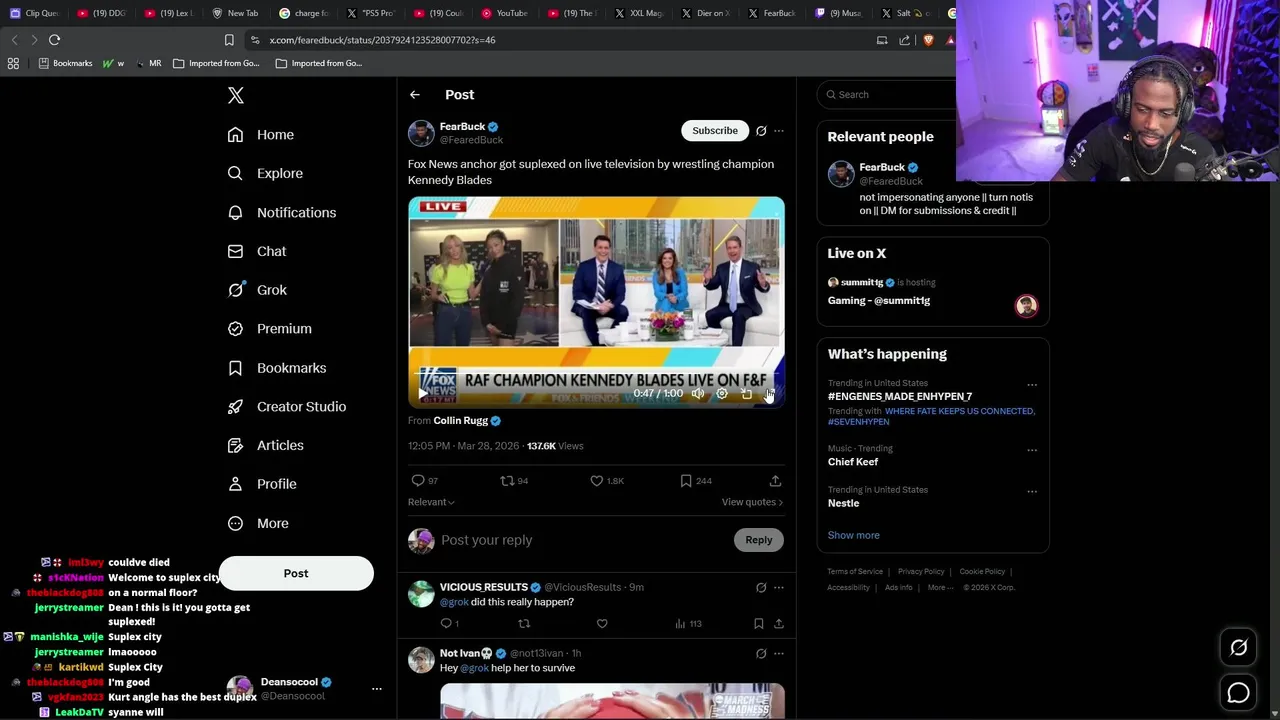Click the gray Reply button
This screenshot has width=1280, height=720.
(759, 540)
